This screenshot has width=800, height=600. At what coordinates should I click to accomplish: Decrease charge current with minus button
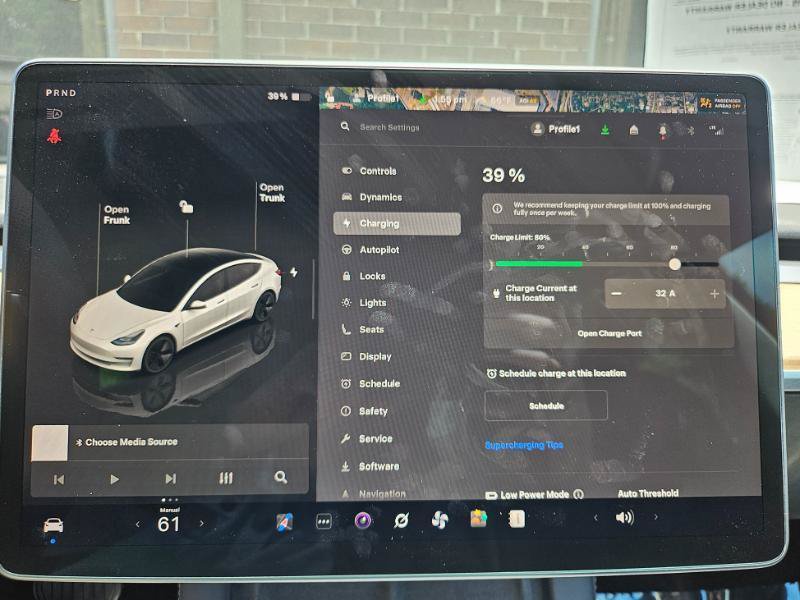click(616, 293)
